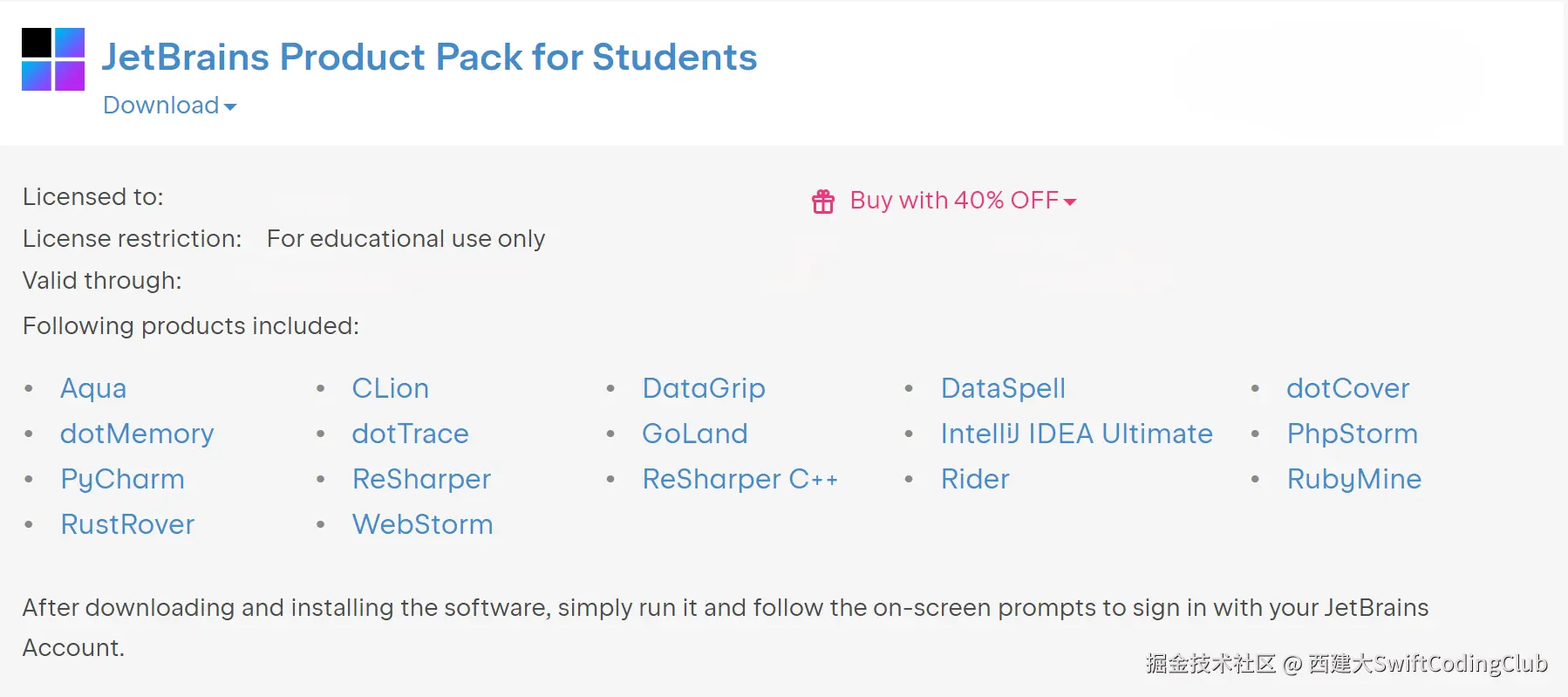Open the Buy with 40% OFF dropdown
The image size is (1568, 697).
pyautogui.click(x=963, y=201)
